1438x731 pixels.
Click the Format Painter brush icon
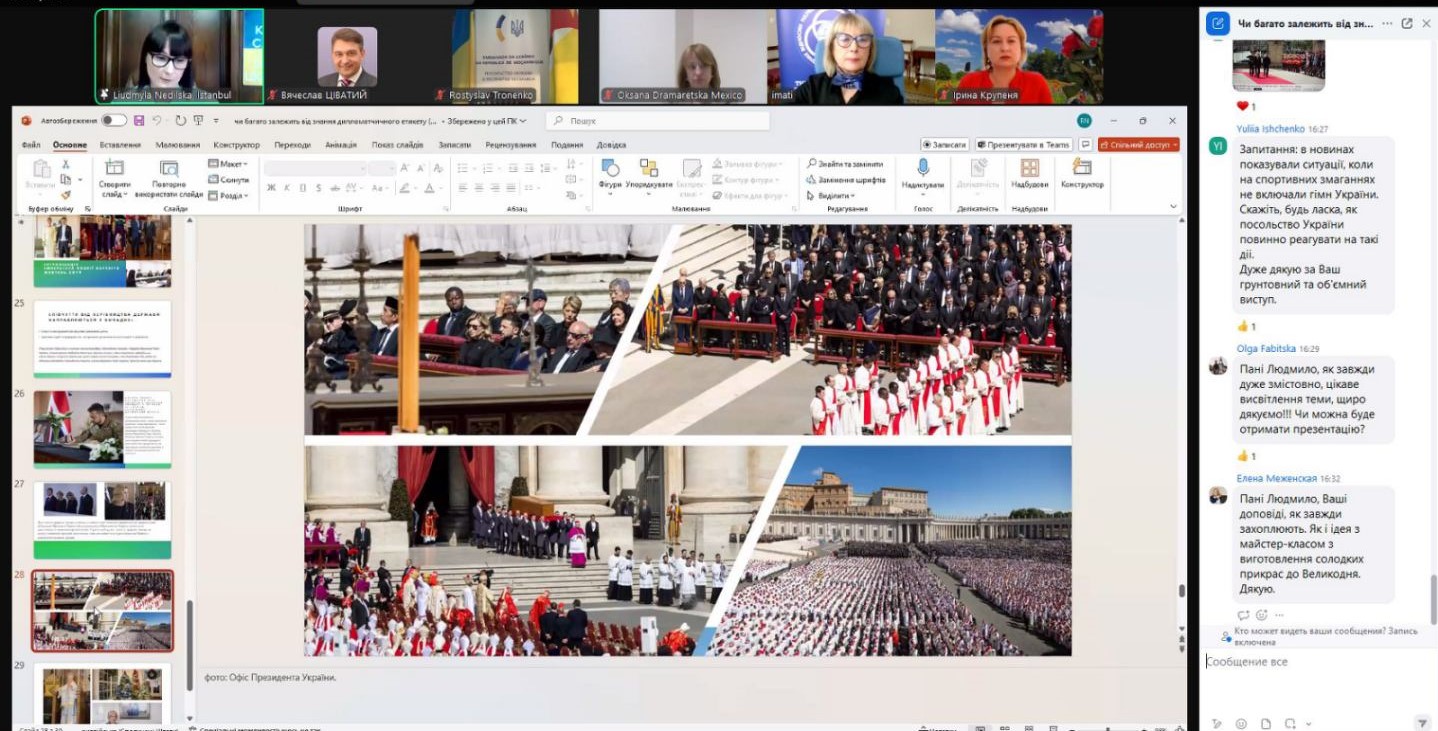click(66, 195)
